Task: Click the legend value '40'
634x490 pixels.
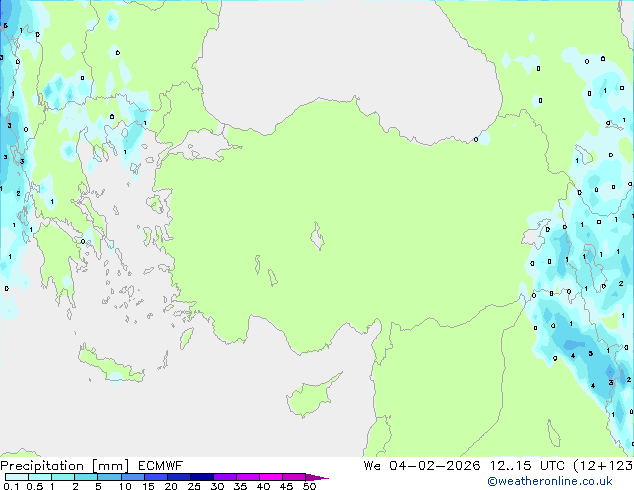Action: [263, 486]
